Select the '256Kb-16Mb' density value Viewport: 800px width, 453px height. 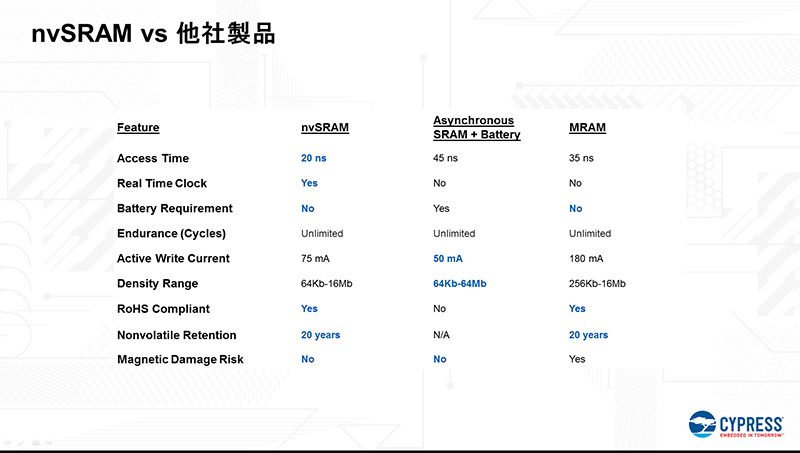click(x=597, y=284)
